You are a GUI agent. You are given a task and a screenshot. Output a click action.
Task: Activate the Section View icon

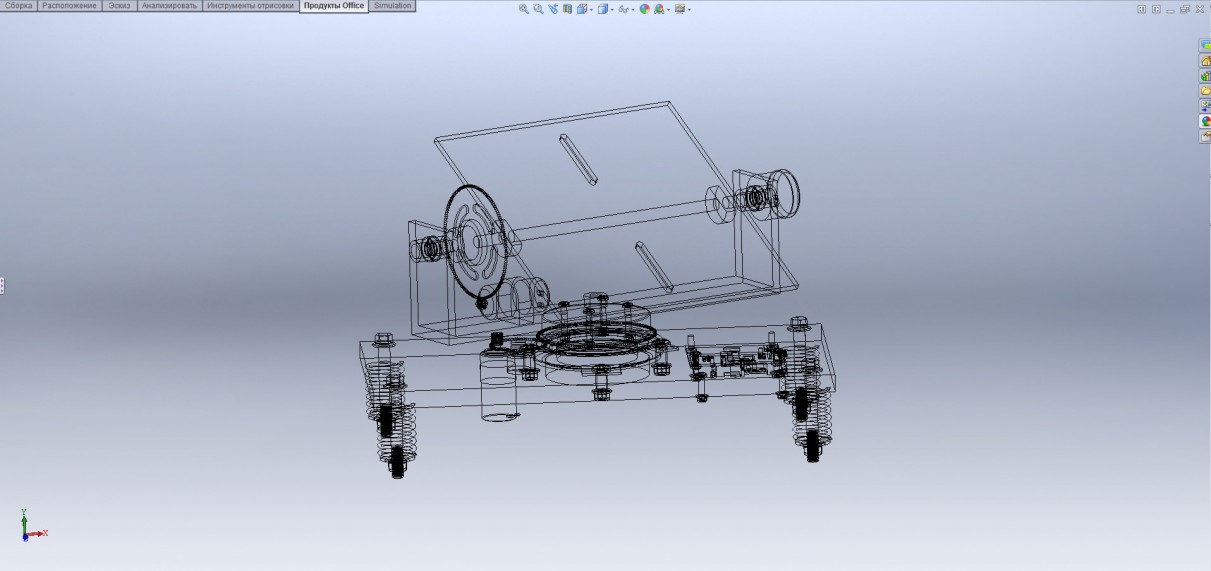pos(567,9)
